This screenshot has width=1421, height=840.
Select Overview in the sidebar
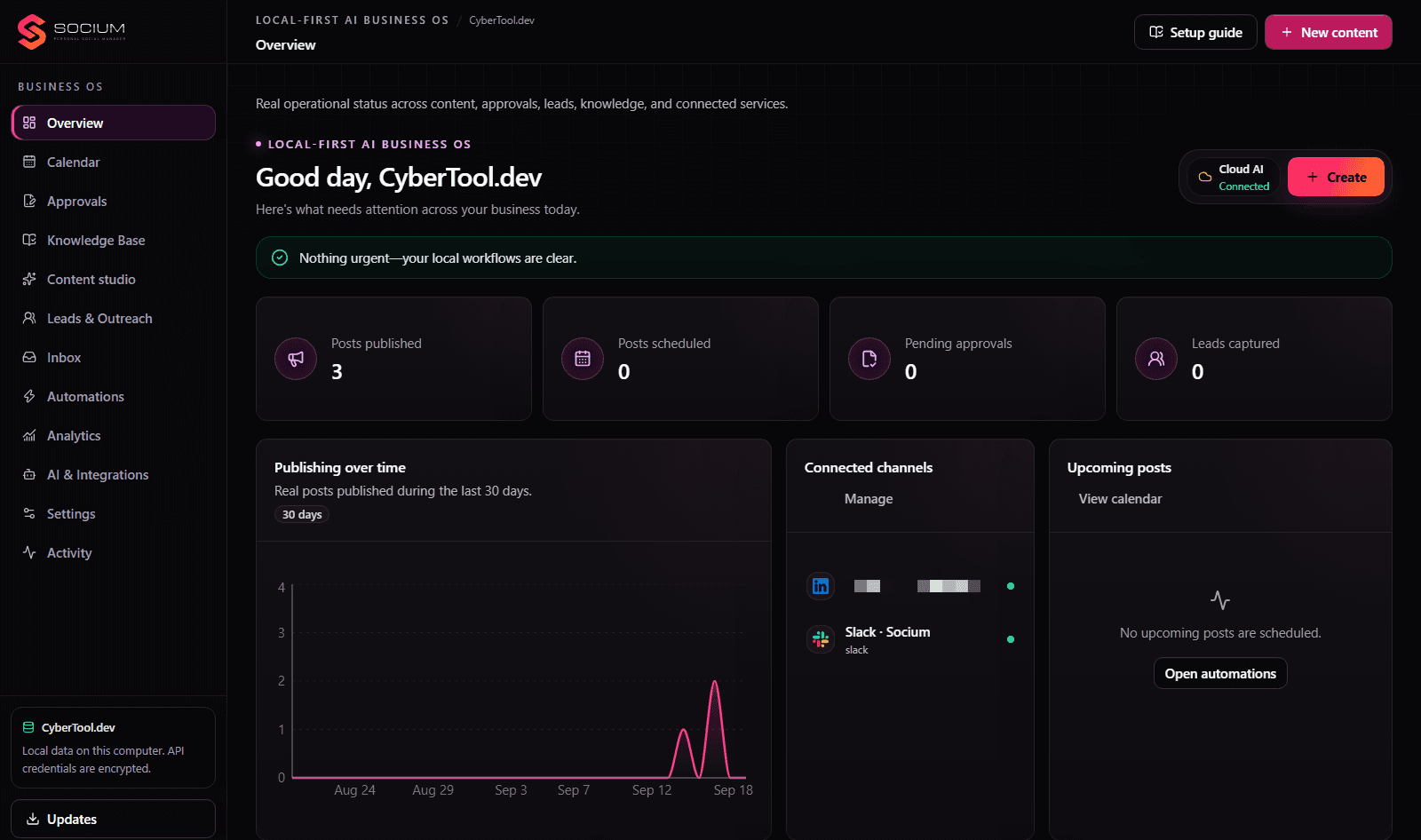[114, 123]
